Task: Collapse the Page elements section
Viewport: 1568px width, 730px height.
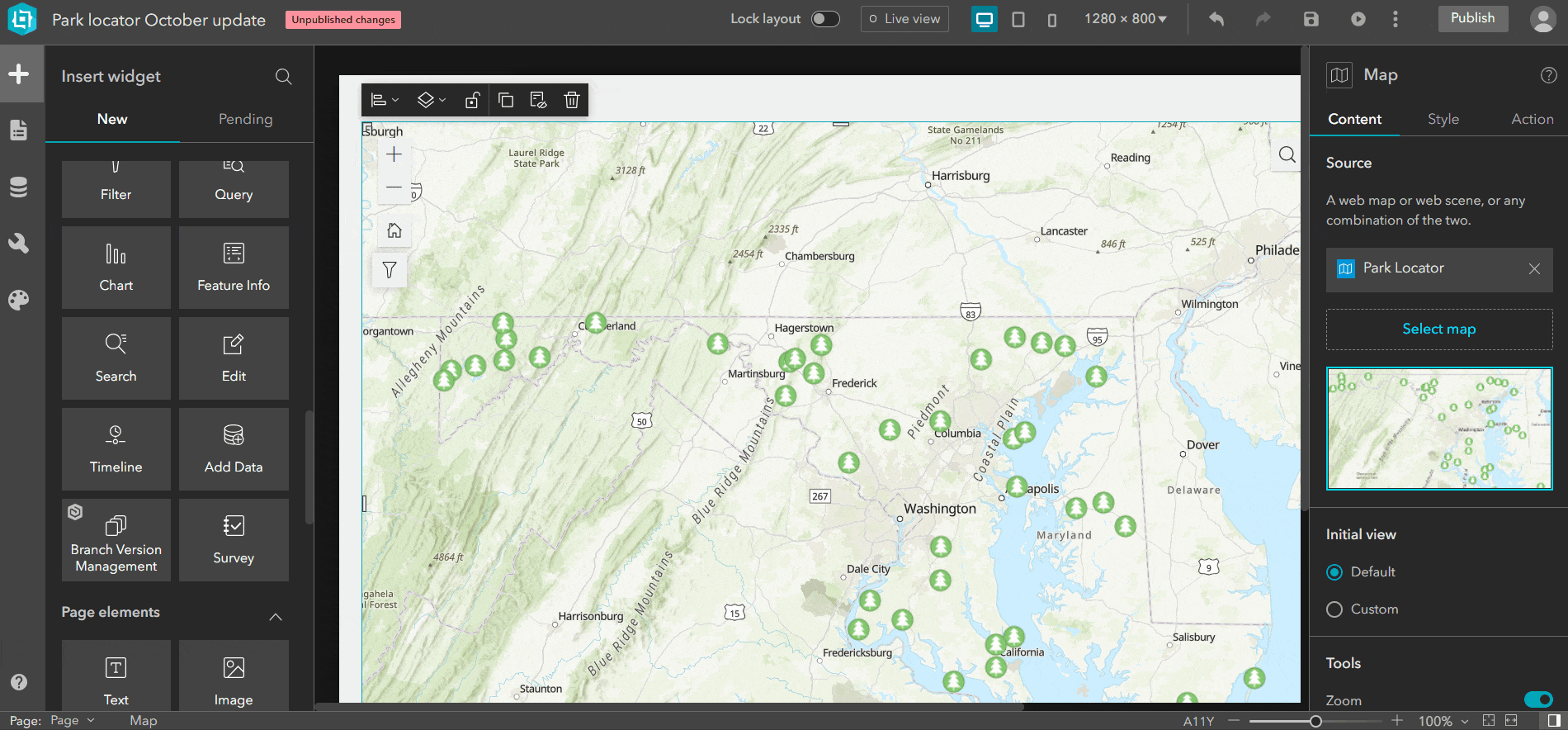Action: click(276, 617)
